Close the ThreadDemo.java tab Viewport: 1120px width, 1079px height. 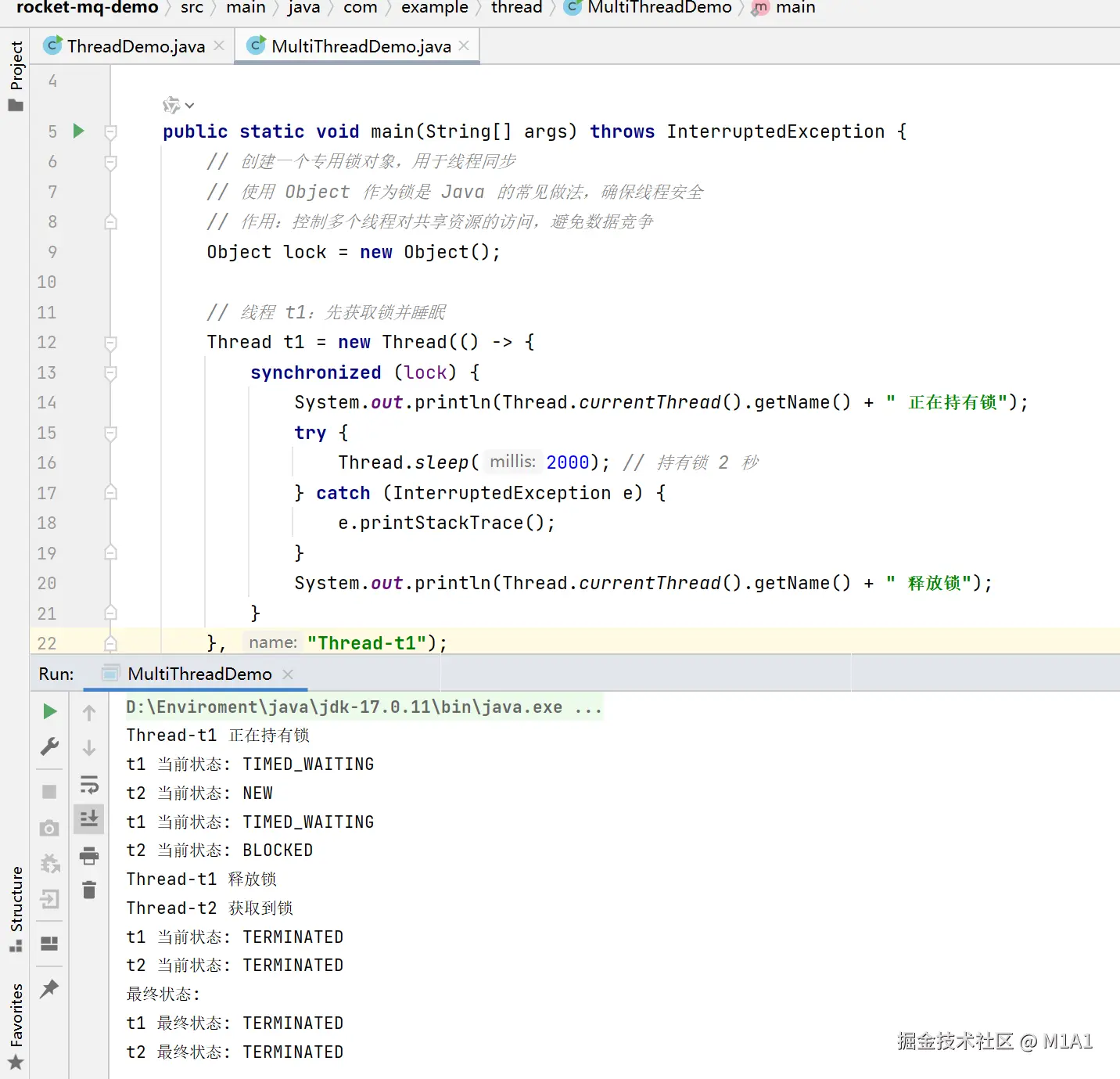[219, 45]
